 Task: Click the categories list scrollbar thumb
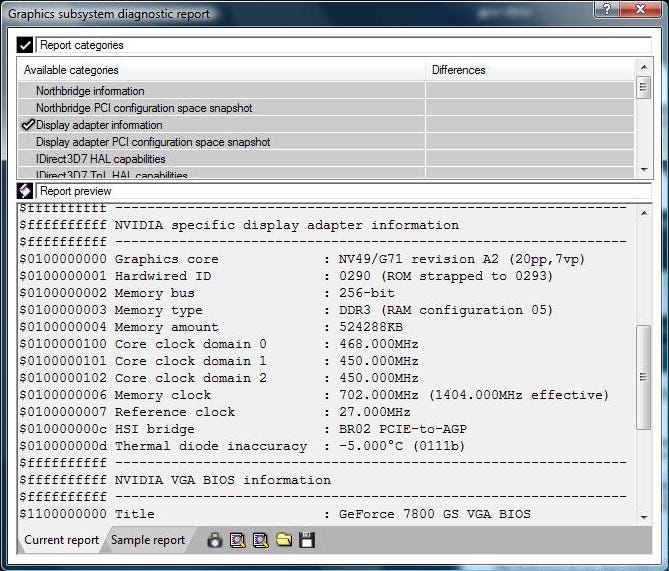pos(643,87)
